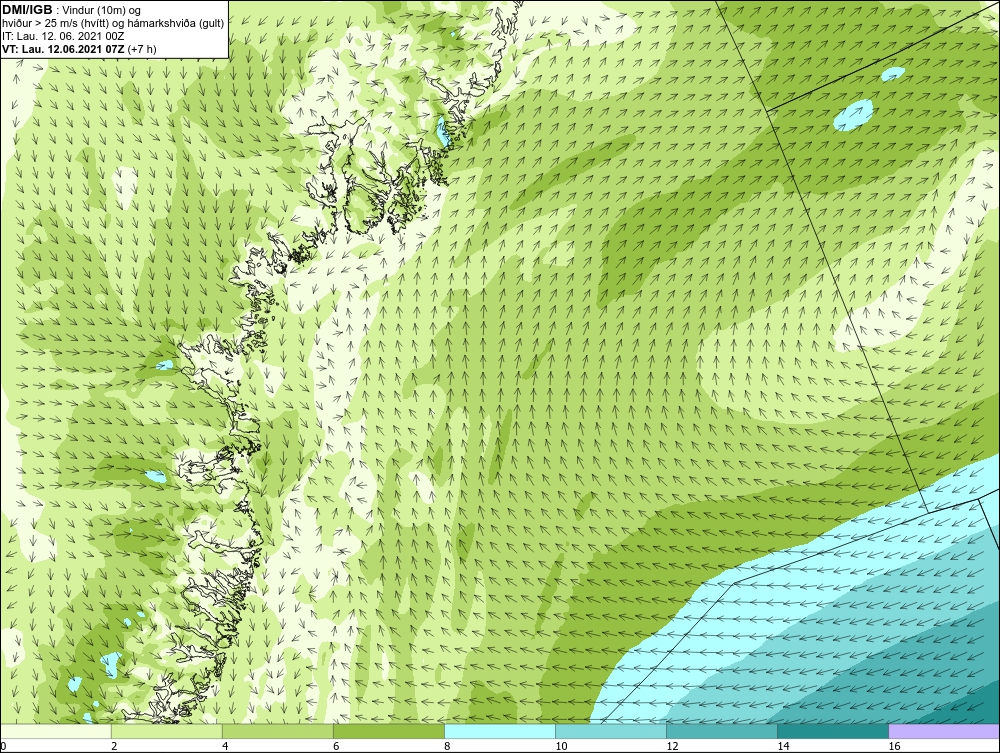Viewport: 1000px width, 753px height.
Task: Click legend value label '10'
Action: pyautogui.click(x=561, y=746)
